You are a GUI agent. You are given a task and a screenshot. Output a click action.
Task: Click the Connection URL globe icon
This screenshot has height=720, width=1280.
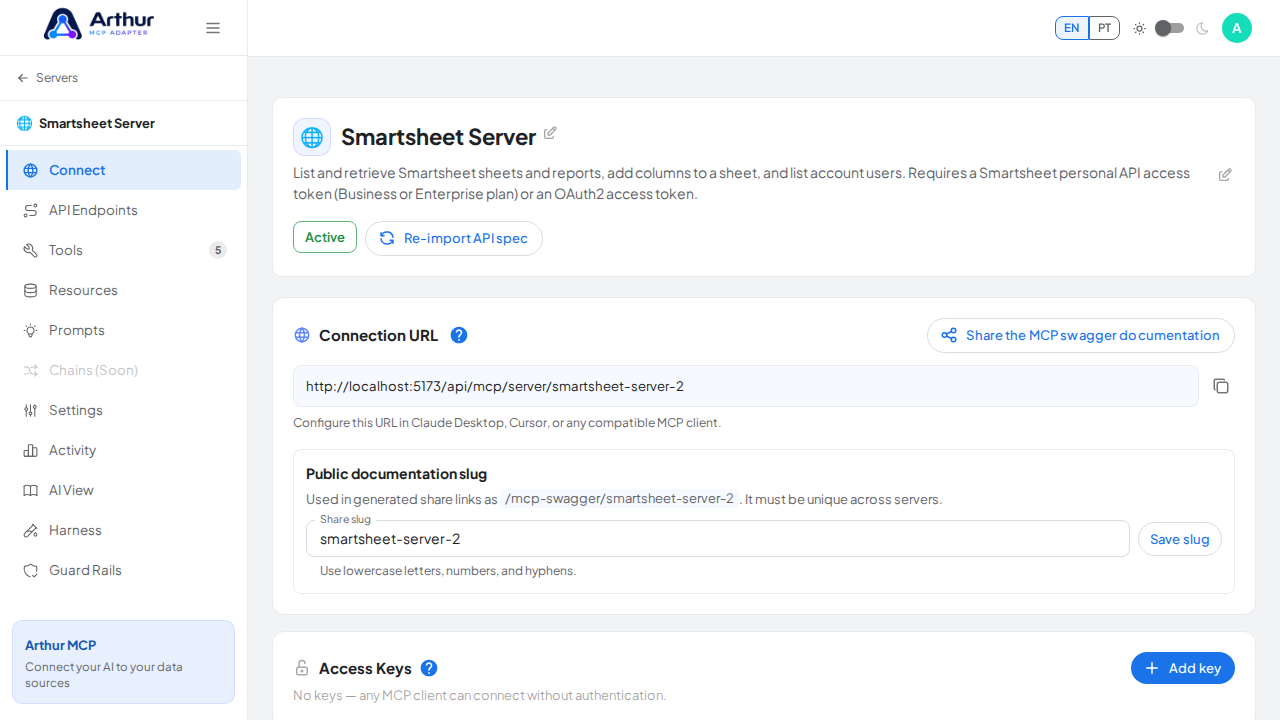click(302, 335)
